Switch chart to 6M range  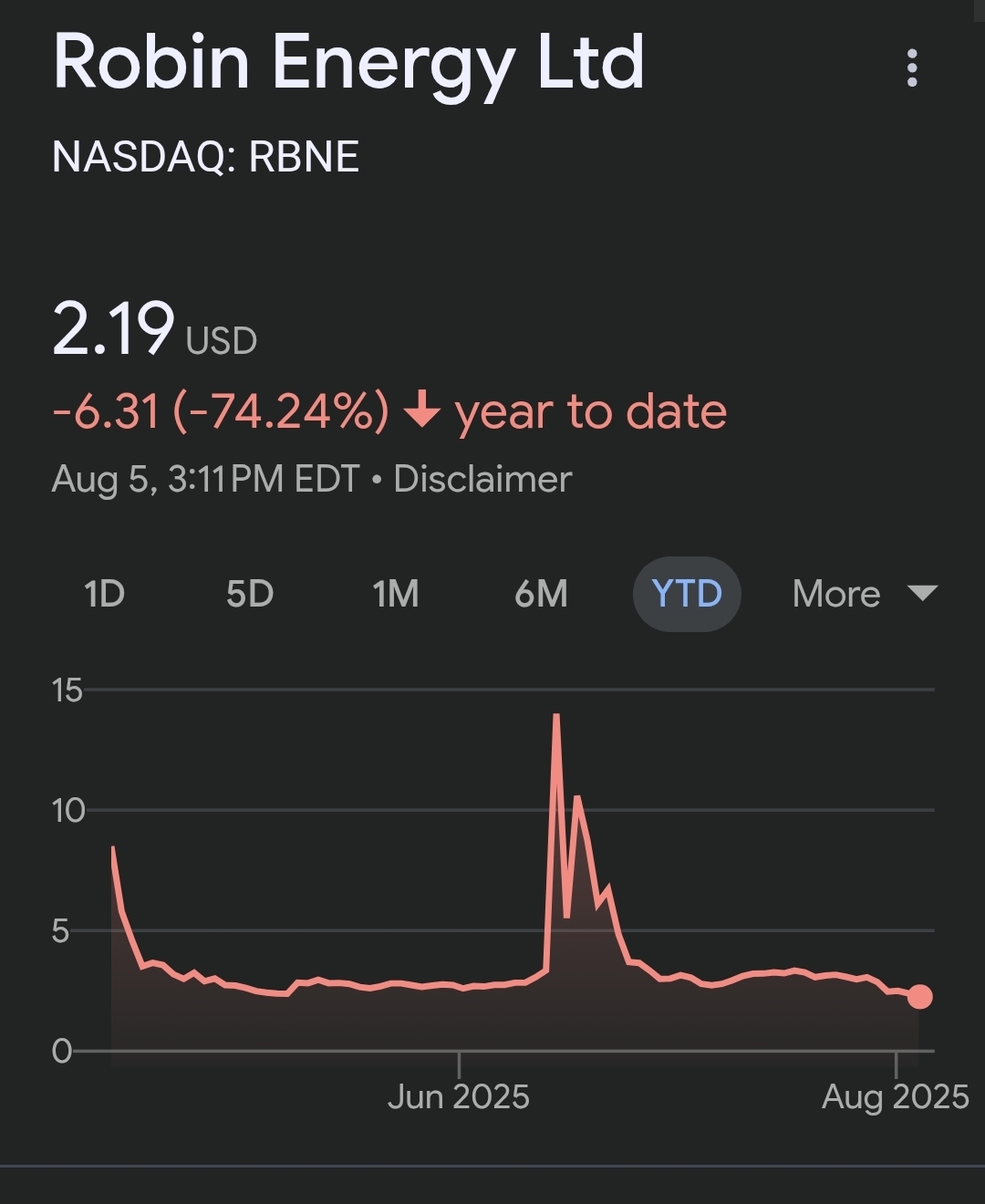(541, 594)
